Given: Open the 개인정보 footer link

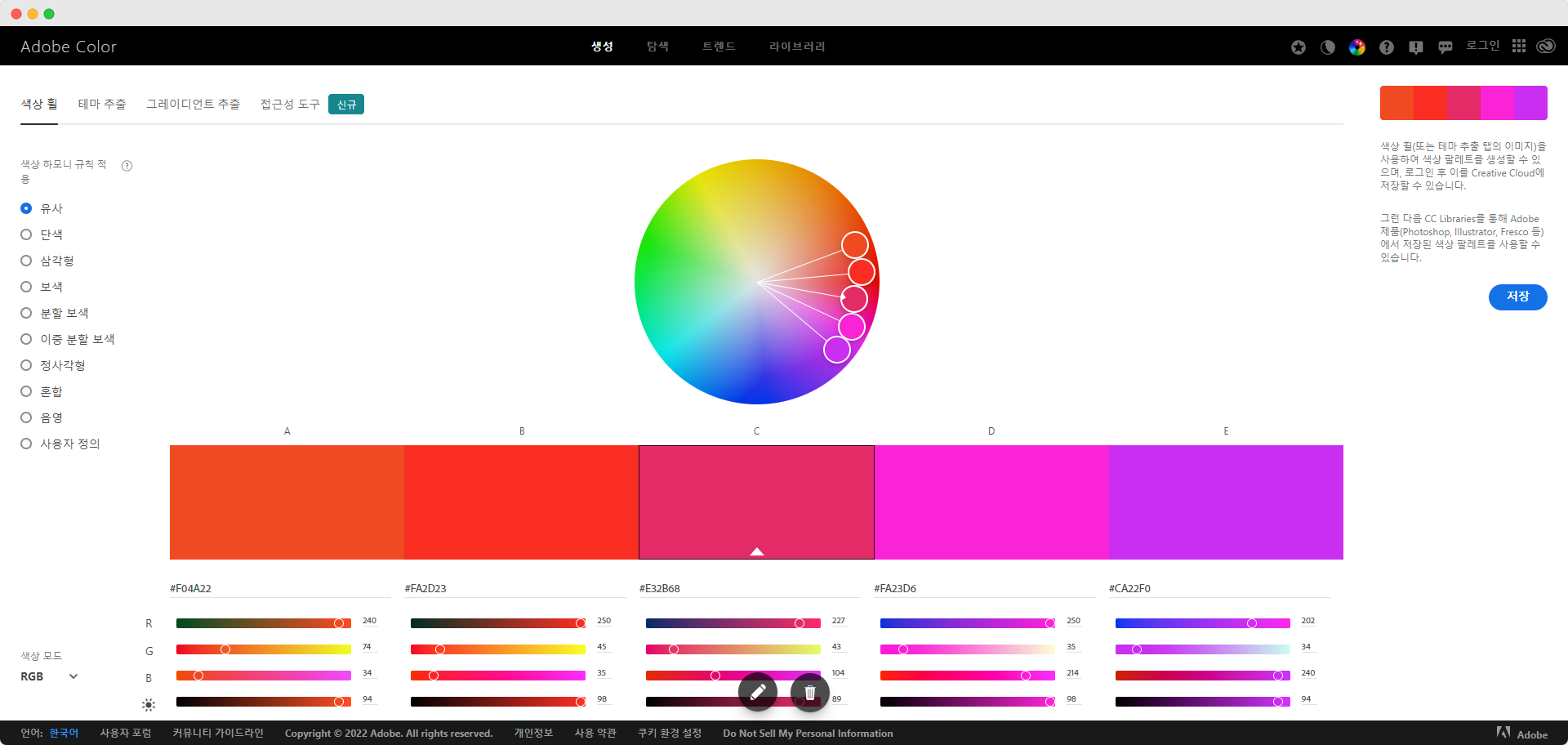Looking at the screenshot, I should click(533, 734).
